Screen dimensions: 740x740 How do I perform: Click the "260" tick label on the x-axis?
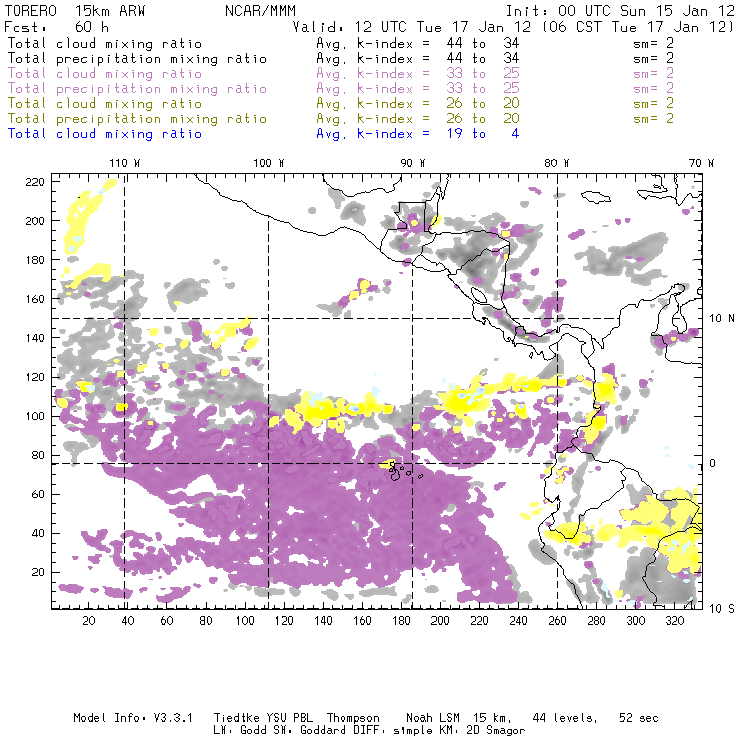557,621
